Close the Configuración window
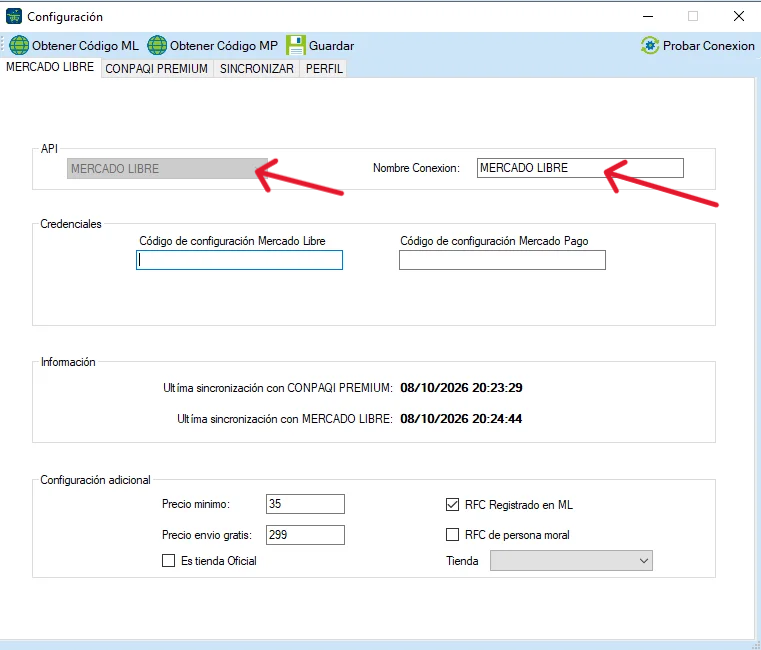The height and width of the screenshot is (650, 761). coord(739,17)
